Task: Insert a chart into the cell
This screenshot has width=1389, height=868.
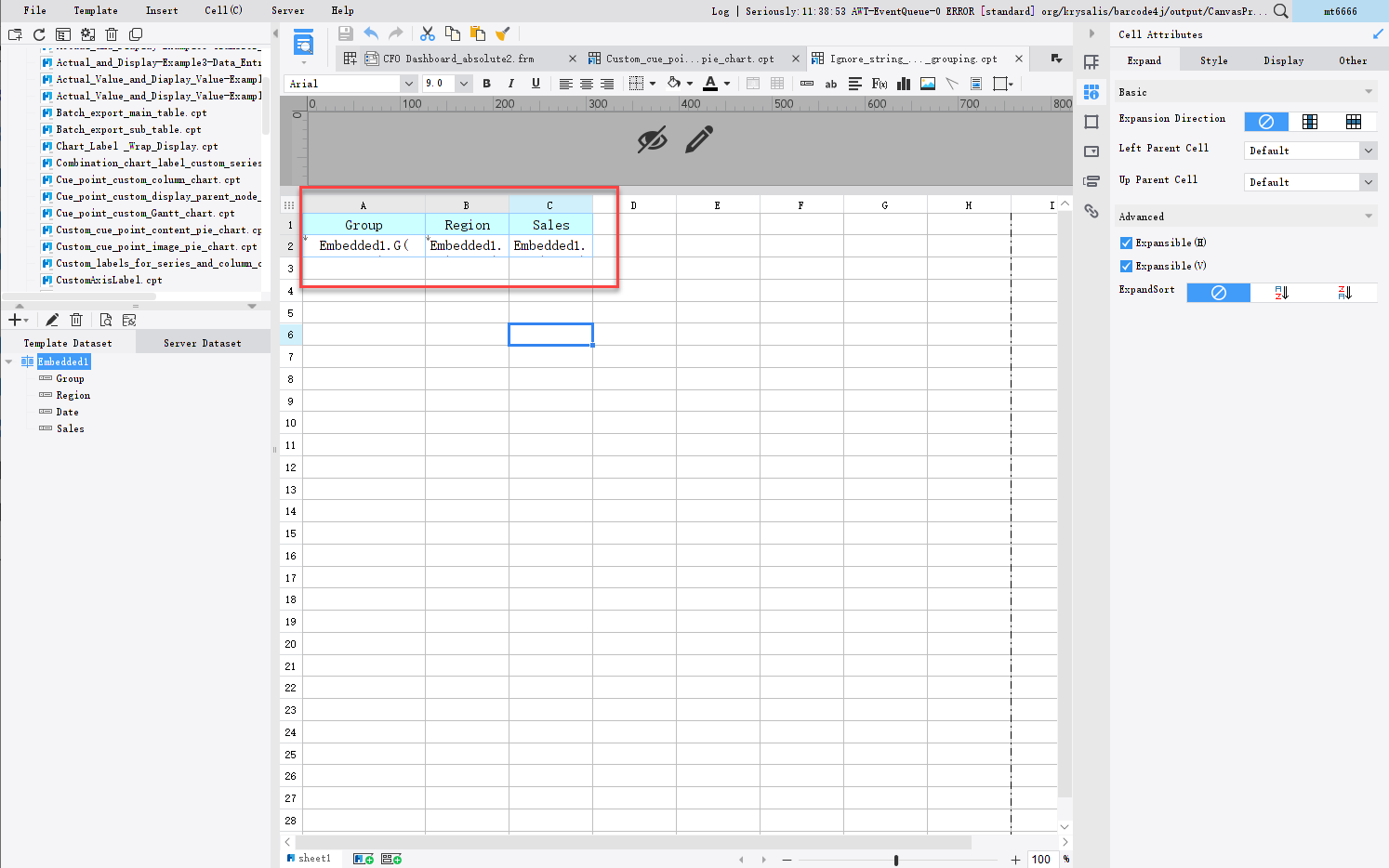Action: click(x=904, y=84)
